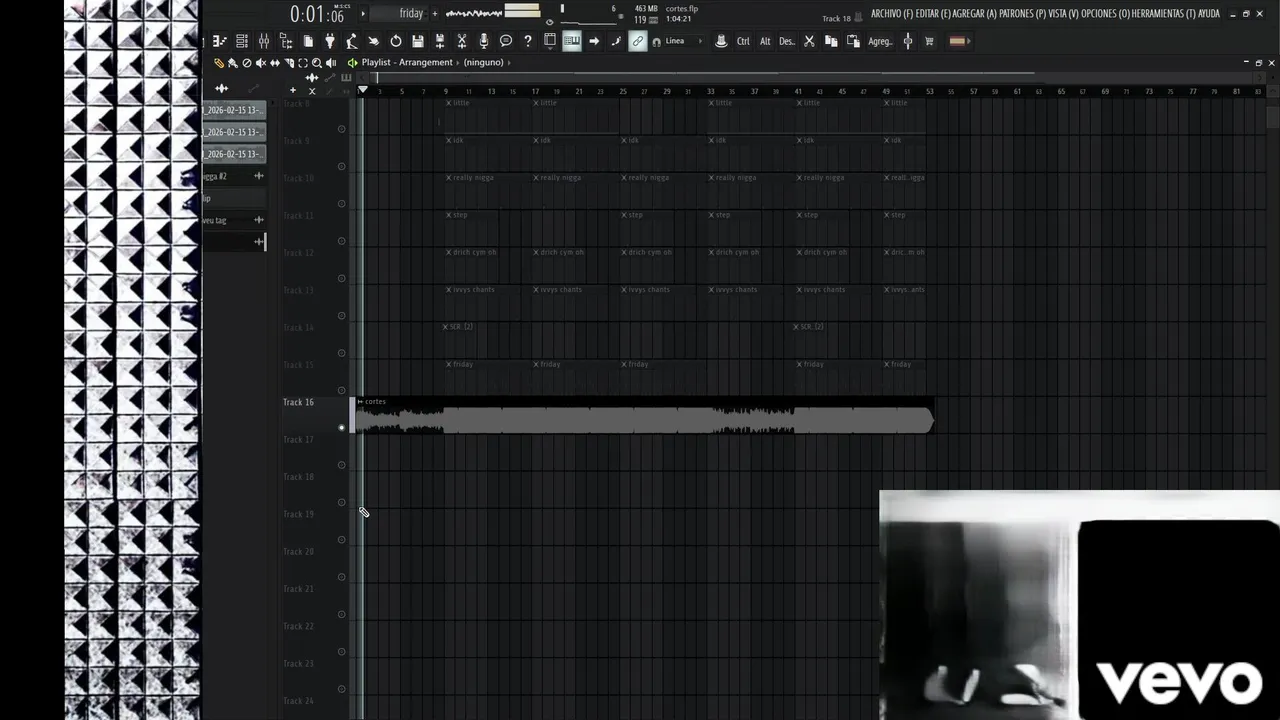The height and width of the screenshot is (720, 1280).
Task: Open the OPCIONES (O) menu
Action: (1106, 14)
